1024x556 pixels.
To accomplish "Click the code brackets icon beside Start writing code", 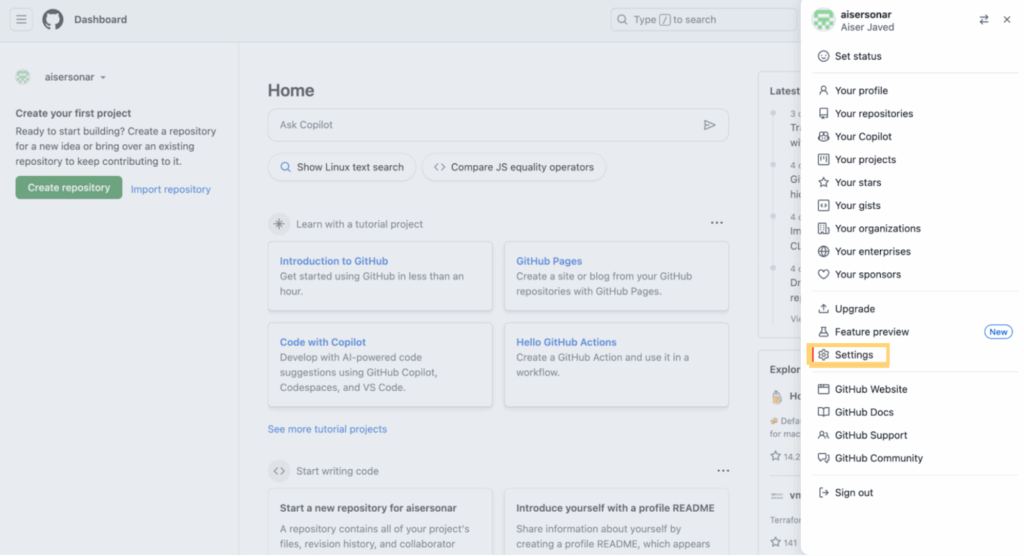I will tap(279, 471).
